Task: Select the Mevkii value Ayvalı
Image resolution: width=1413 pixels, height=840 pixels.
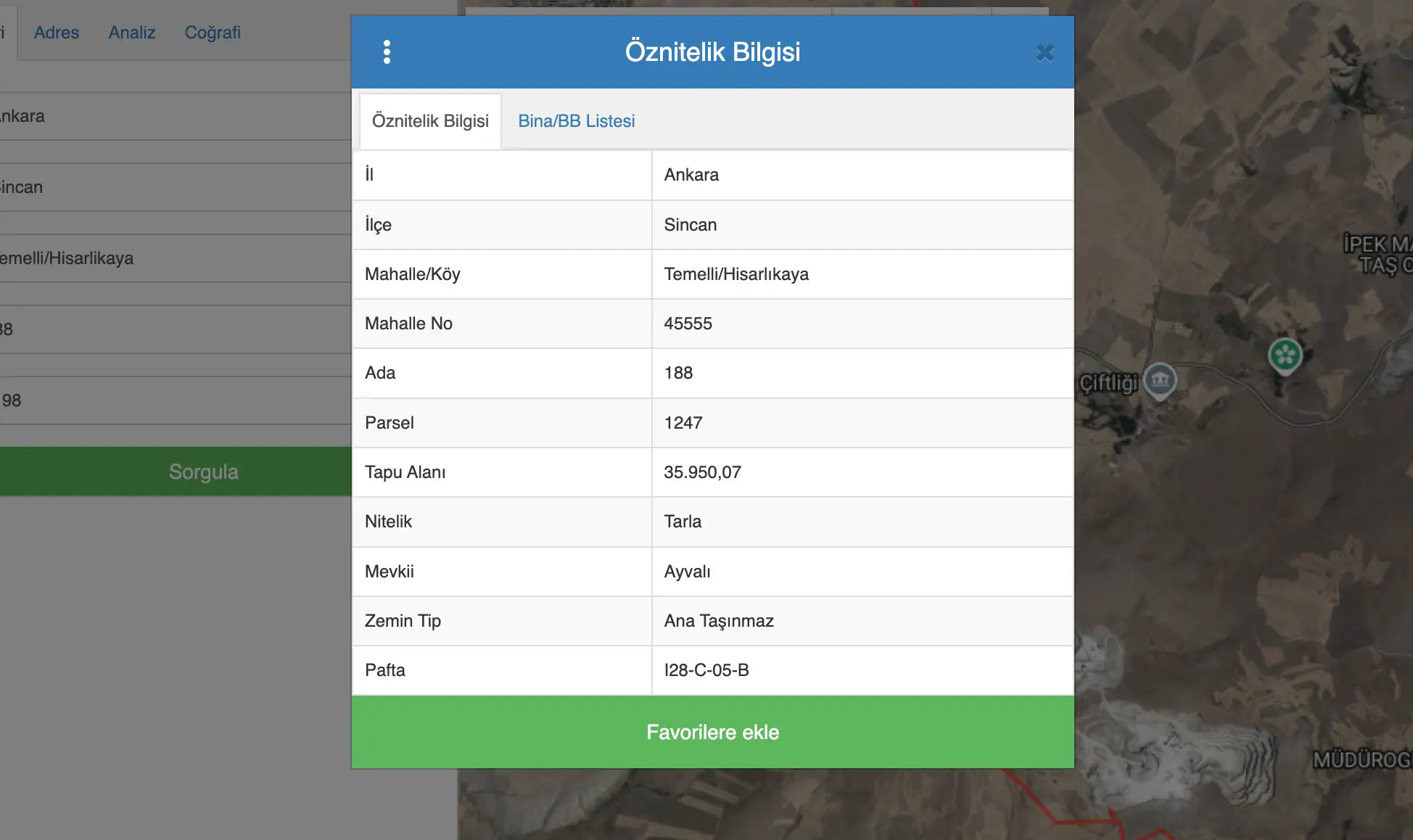Action: [x=687, y=572]
